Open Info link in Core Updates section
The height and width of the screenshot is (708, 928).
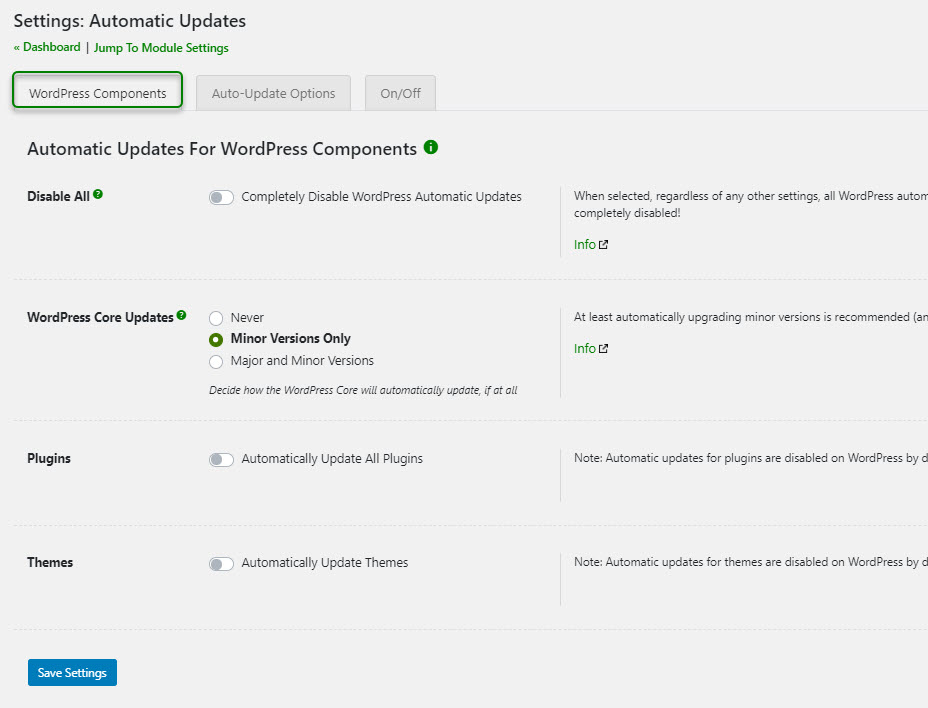click(x=585, y=349)
